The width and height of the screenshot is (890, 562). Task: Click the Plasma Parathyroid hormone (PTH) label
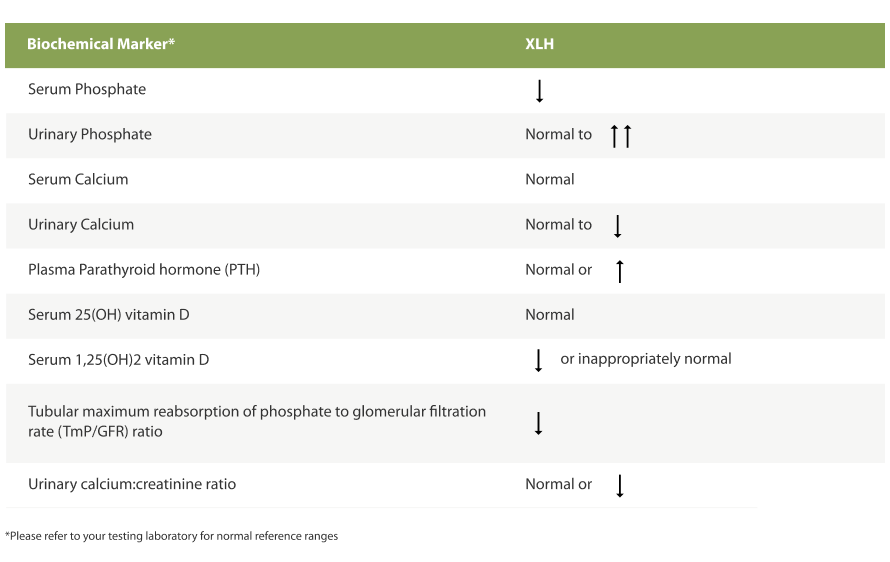[144, 269]
